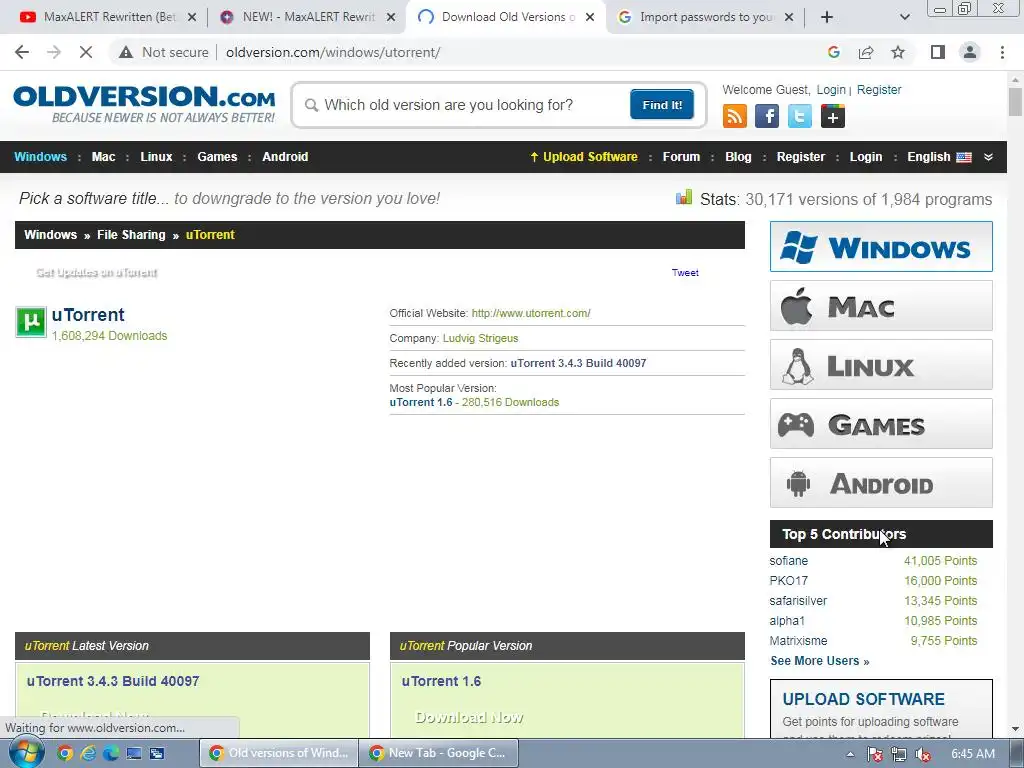Image resolution: width=1024 pixels, height=768 pixels.
Task: Toggle the browser side panel icon
Action: point(938,52)
